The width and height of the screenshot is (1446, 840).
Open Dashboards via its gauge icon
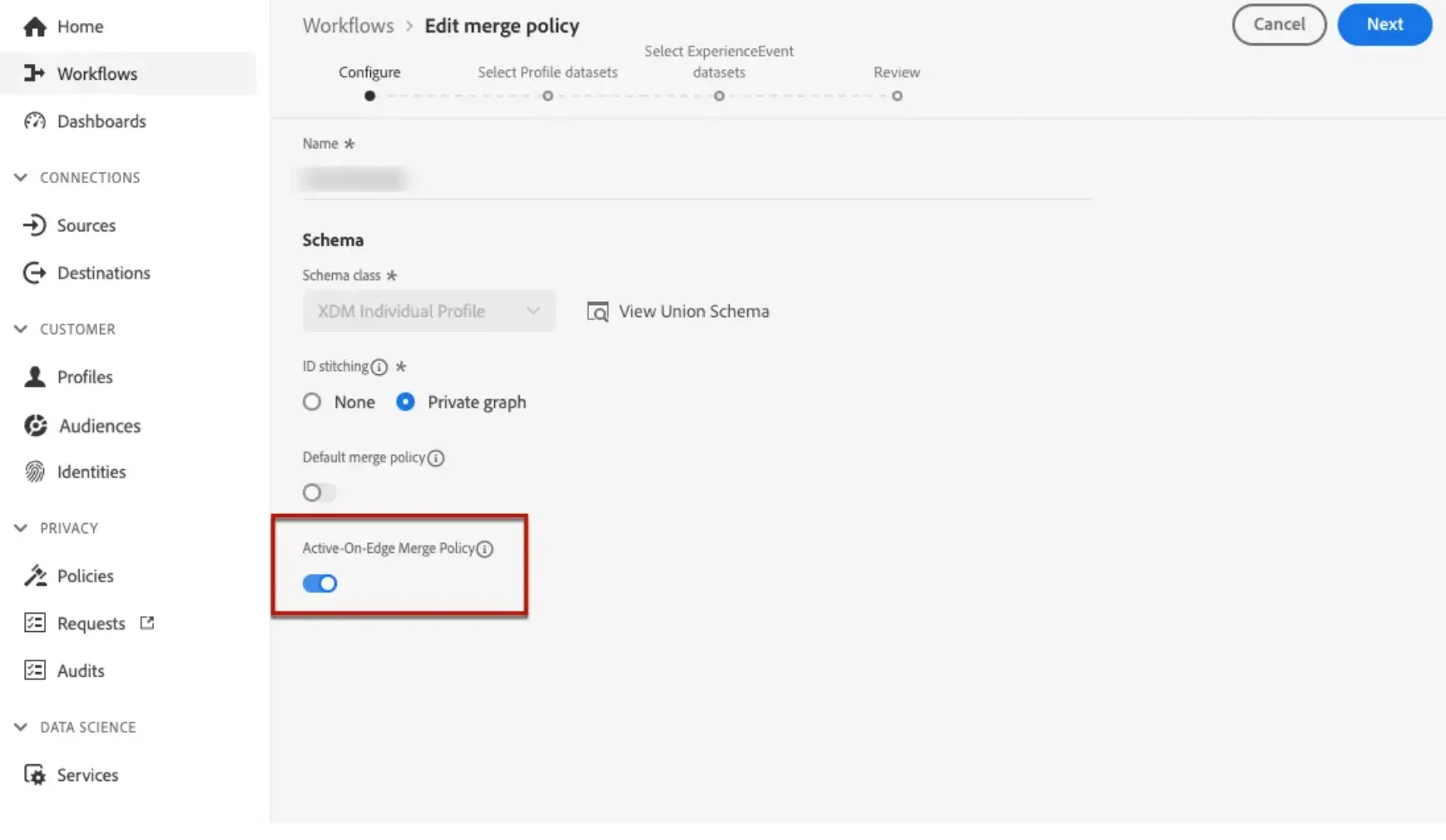35,121
